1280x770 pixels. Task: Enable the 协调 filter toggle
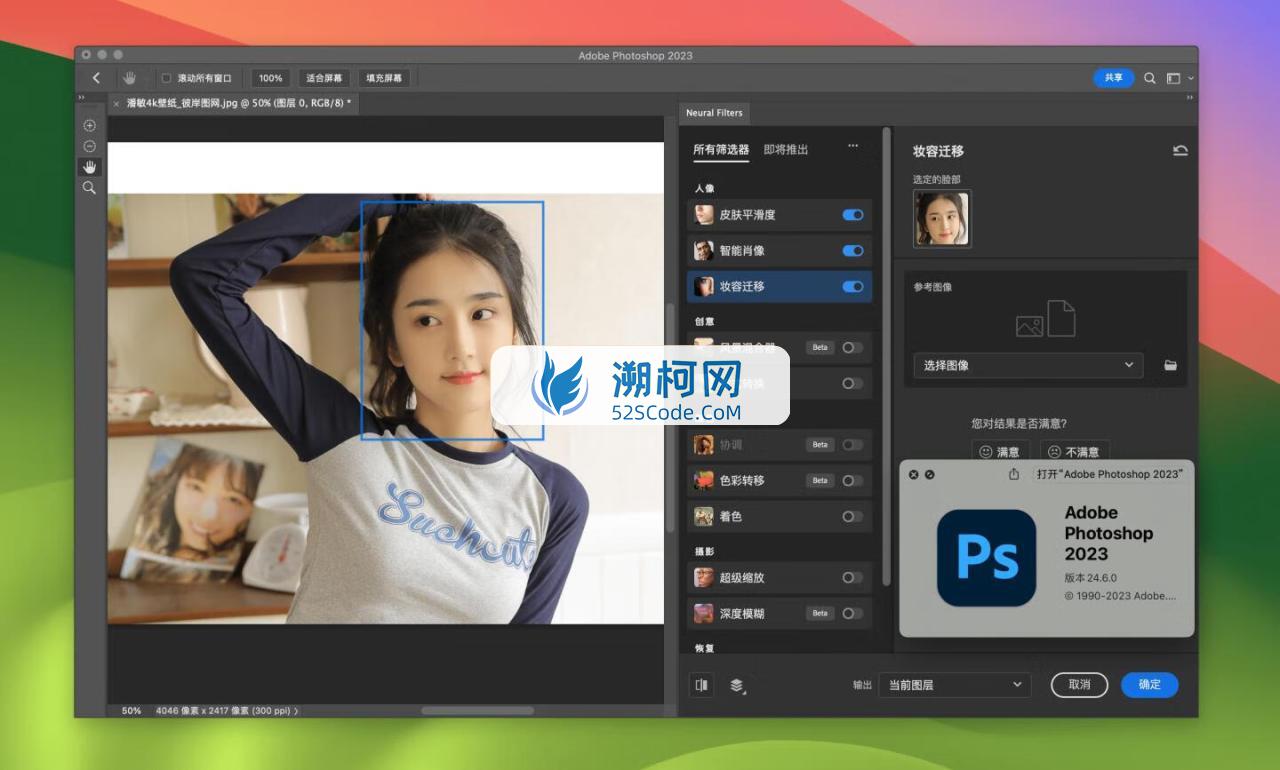(852, 444)
